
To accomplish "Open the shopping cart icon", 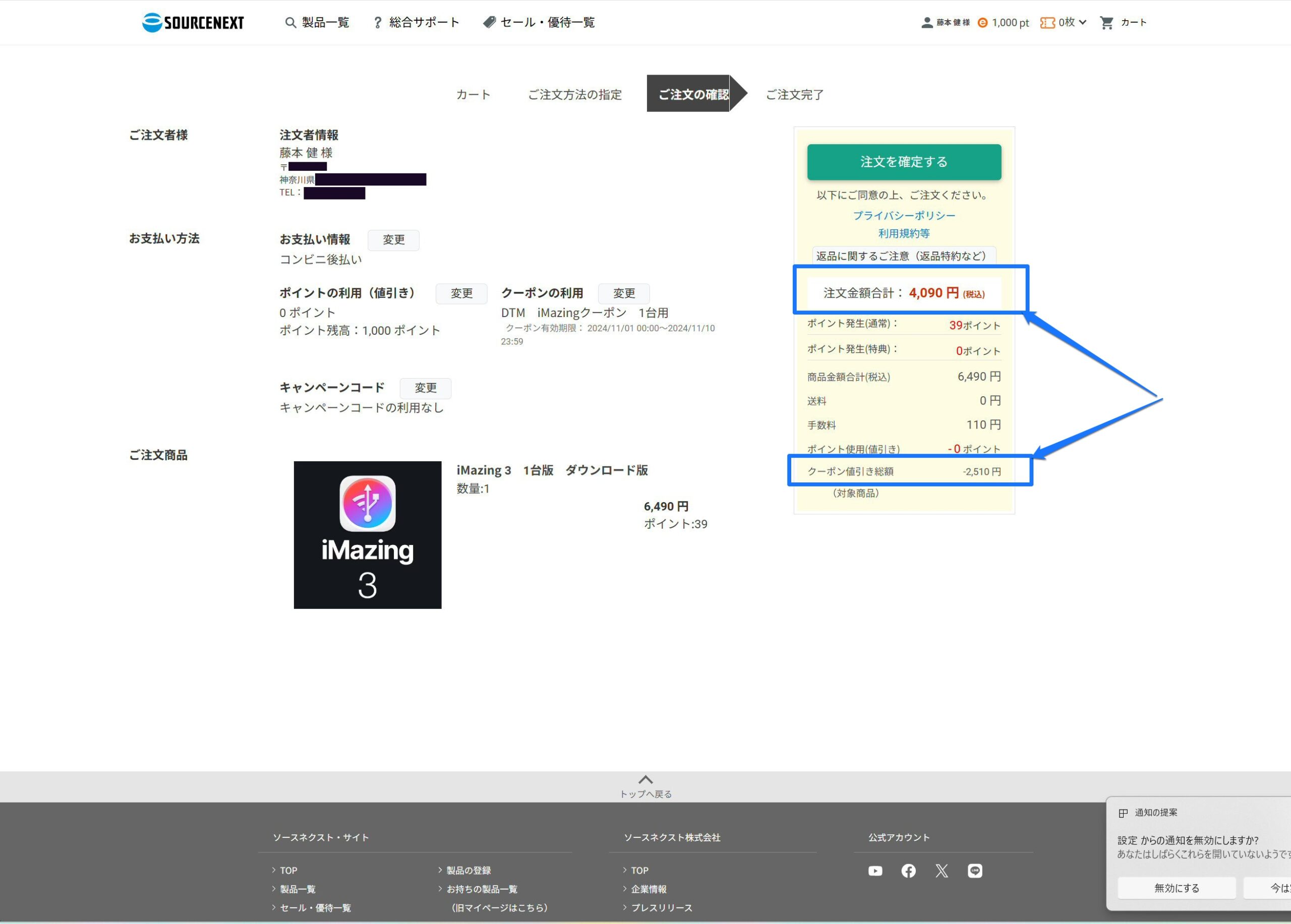I will tap(1106, 23).
